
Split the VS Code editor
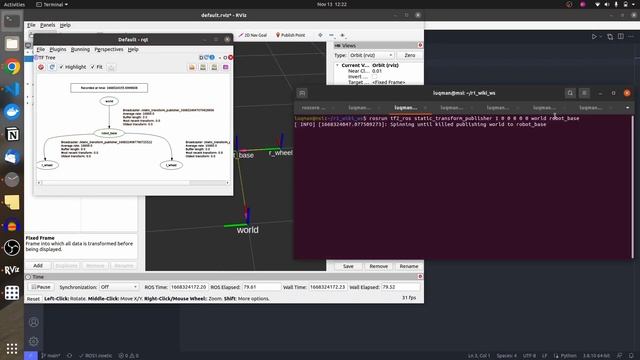[x=621, y=36]
